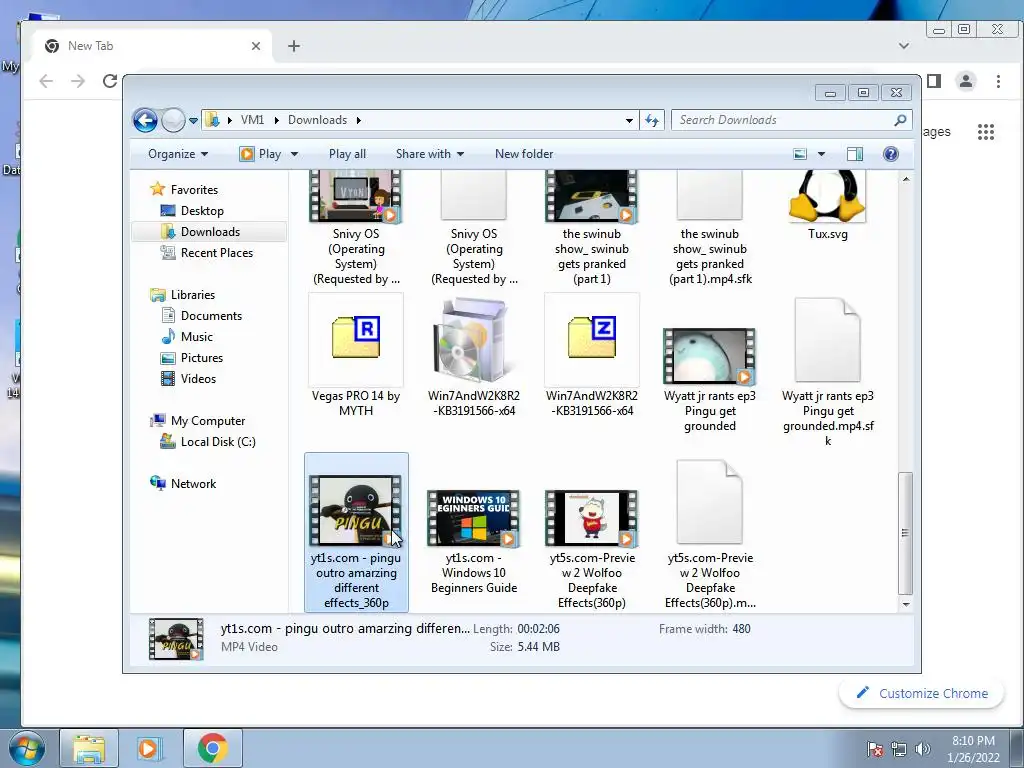Select the Win7AndW2K8R2 zip archive icon
The image size is (1024, 768).
point(592,338)
